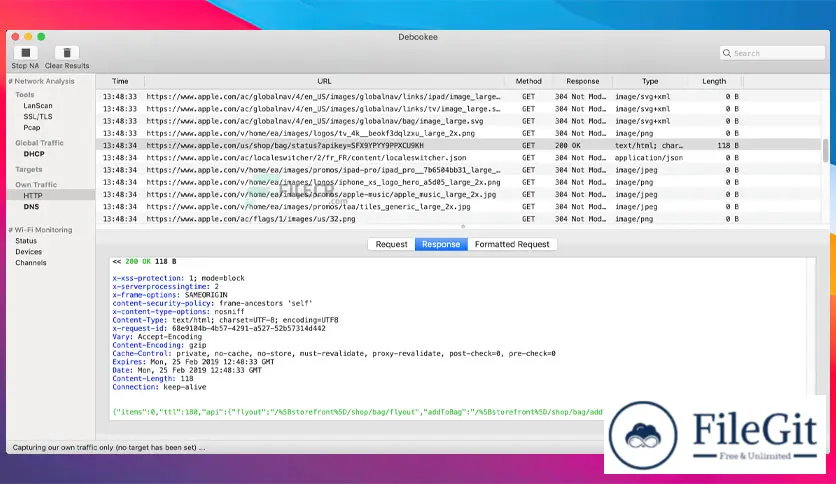The image size is (836, 484).
Task: Click the content-security-policy header line
Action: coord(212,303)
